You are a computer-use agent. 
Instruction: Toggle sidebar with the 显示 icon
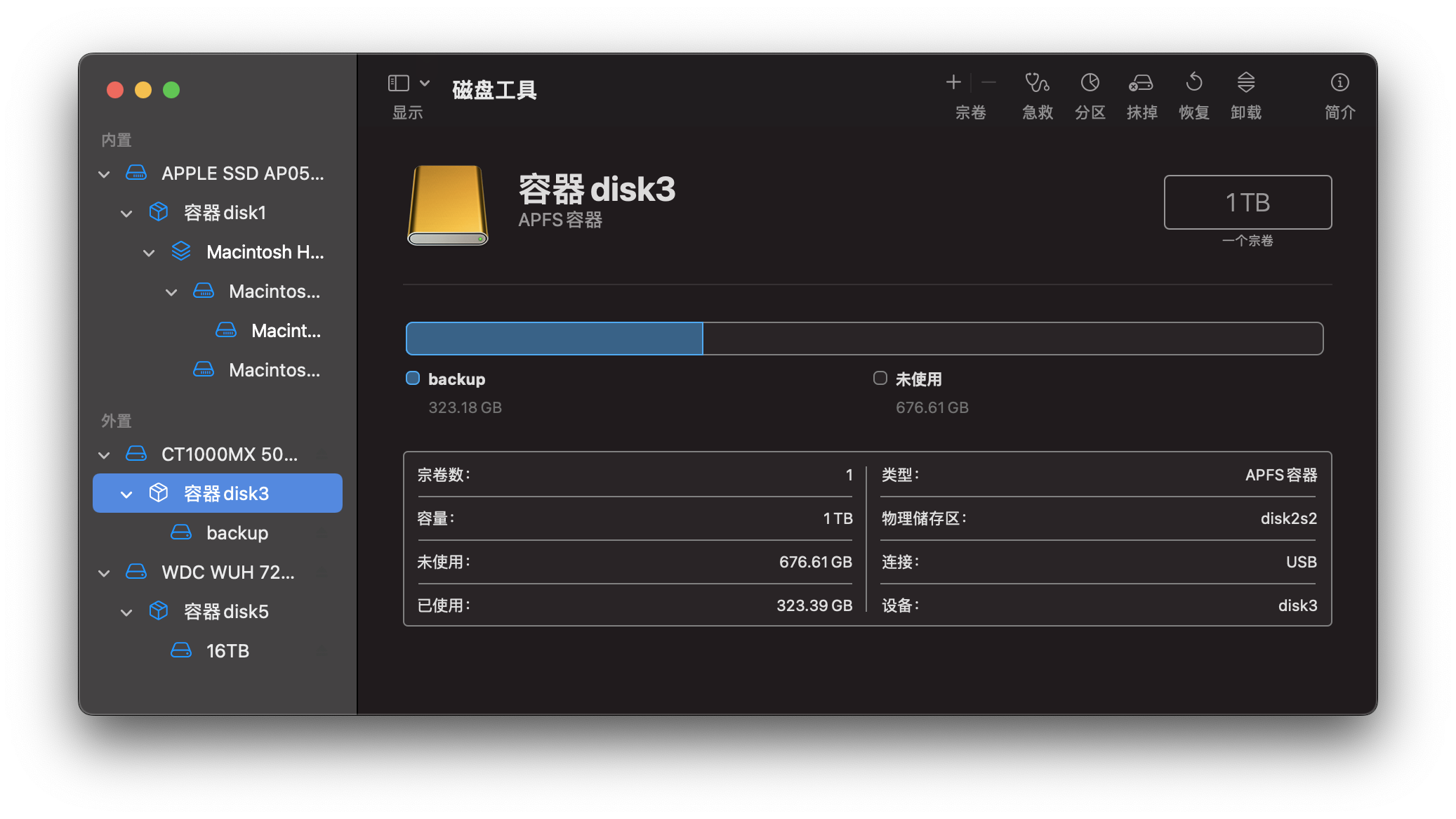399,83
